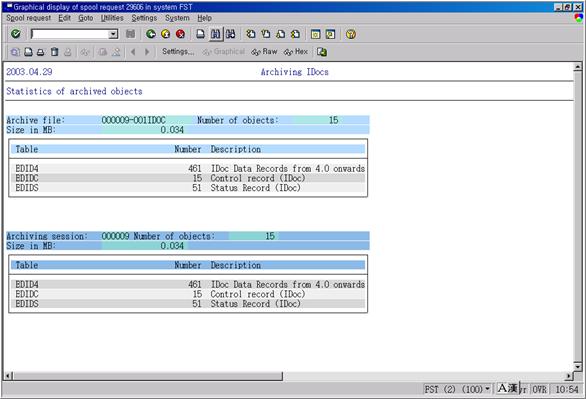The width and height of the screenshot is (586, 399).
Task: Click the yellow Help question mark icon
Action: [351, 34]
